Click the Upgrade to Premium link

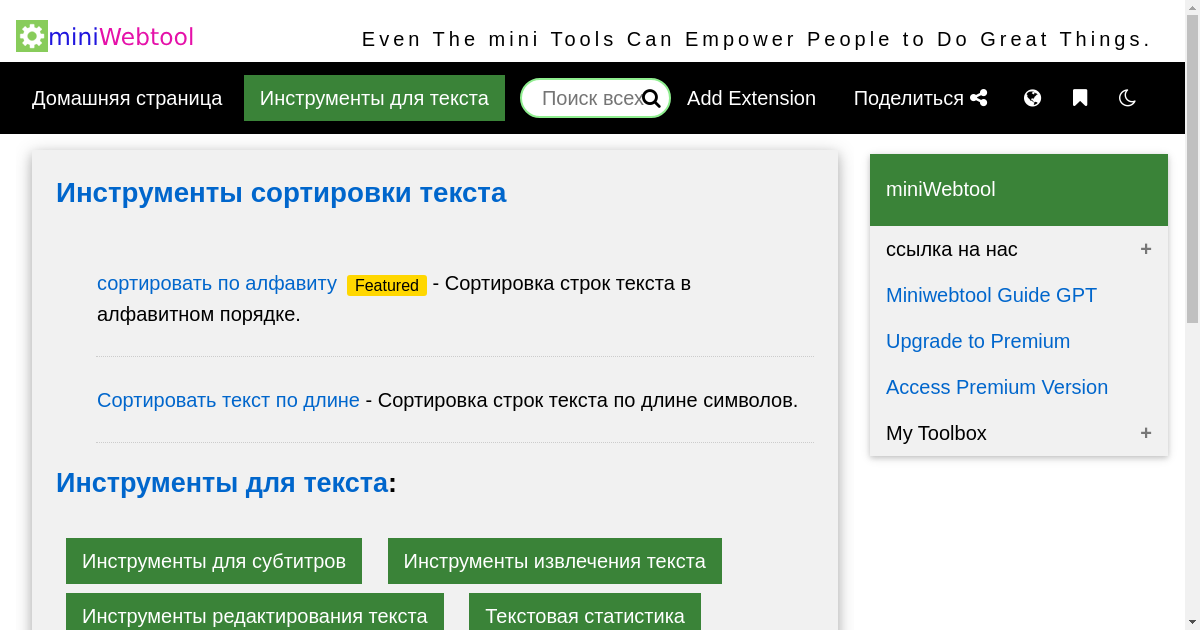pos(978,341)
